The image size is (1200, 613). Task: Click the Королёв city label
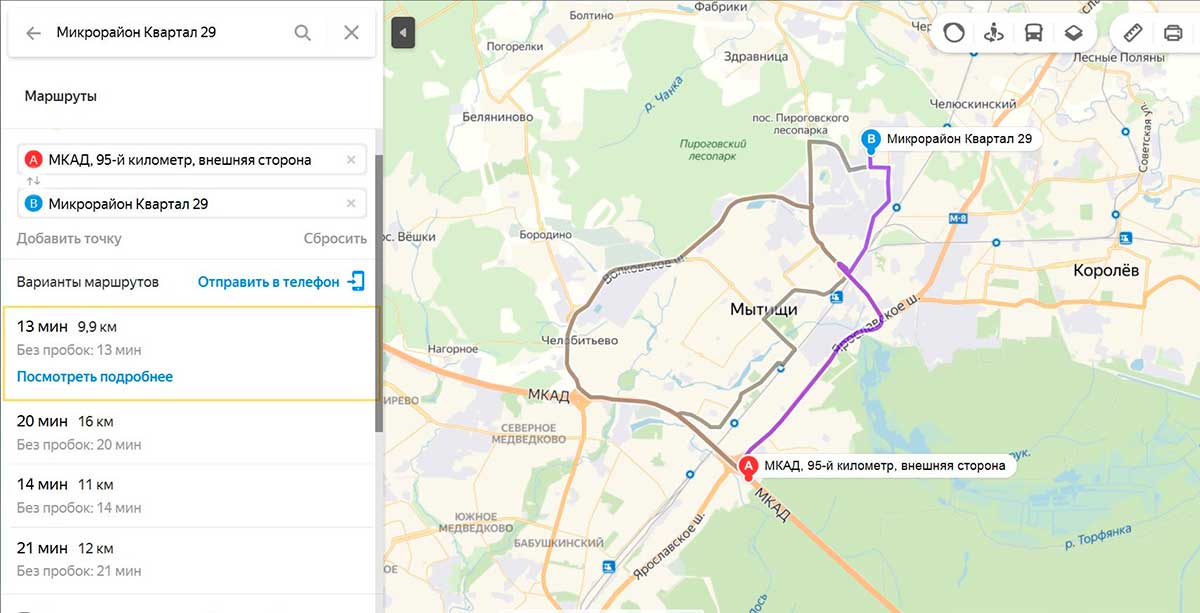coord(1106,271)
